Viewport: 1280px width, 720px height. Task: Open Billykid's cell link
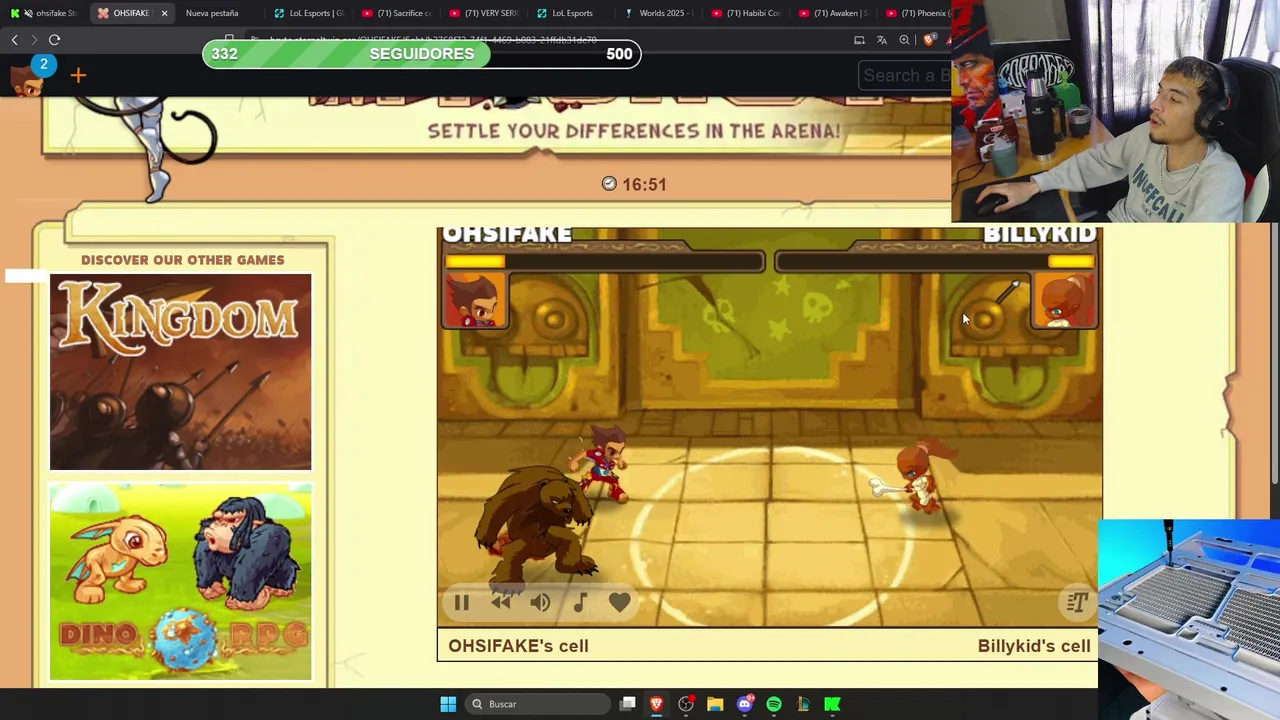pyautogui.click(x=1034, y=646)
